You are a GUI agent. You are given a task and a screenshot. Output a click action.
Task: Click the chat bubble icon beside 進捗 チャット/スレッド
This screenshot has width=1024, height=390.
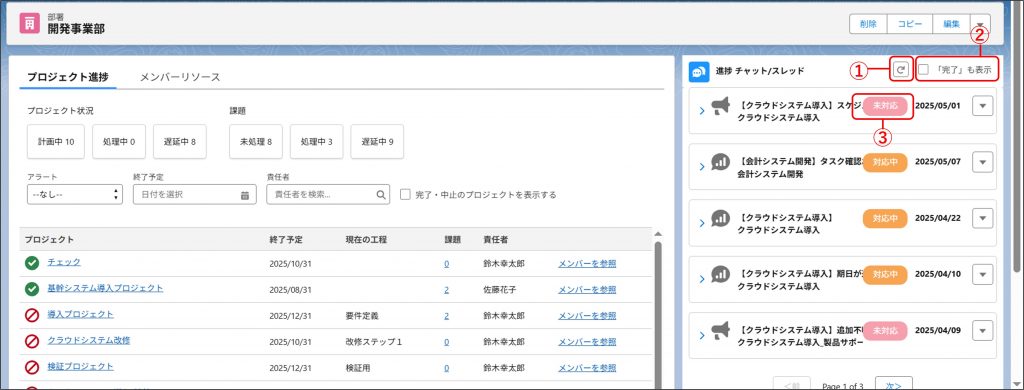699,71
